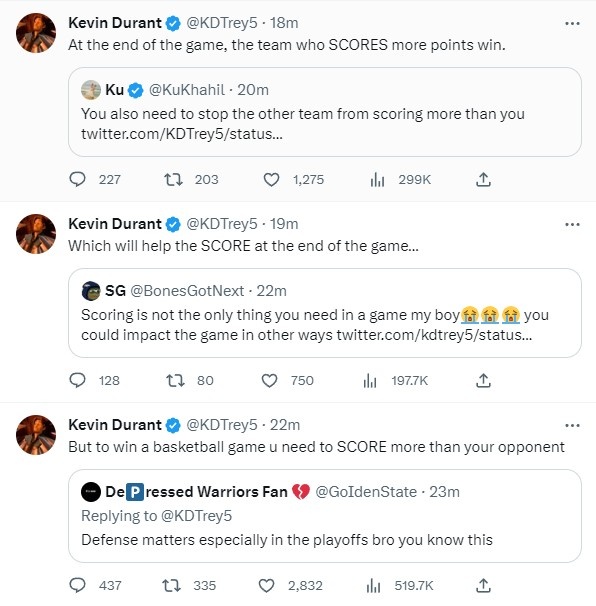Open more options on the 22m tweet

(572, 426)
